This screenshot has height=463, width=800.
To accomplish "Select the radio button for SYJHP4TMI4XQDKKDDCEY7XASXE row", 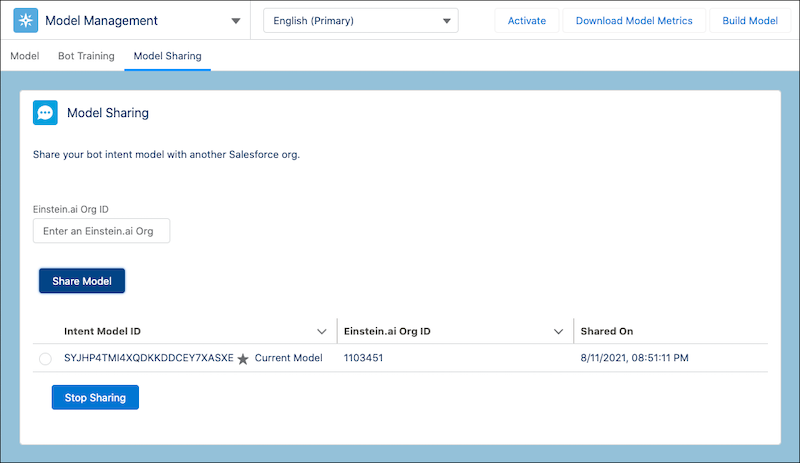I will 45,359.
